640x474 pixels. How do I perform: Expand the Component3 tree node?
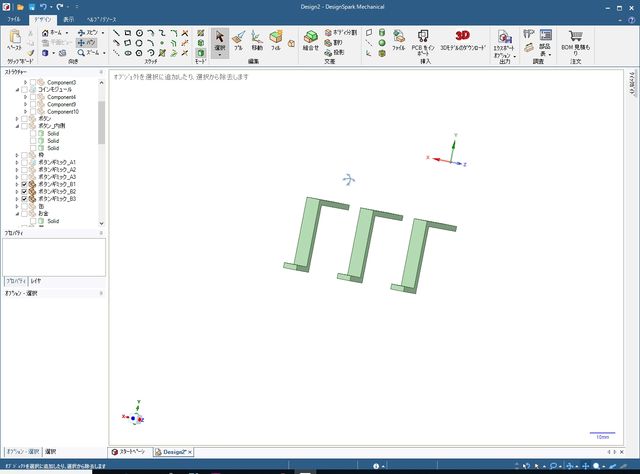[x=25, y=82]
